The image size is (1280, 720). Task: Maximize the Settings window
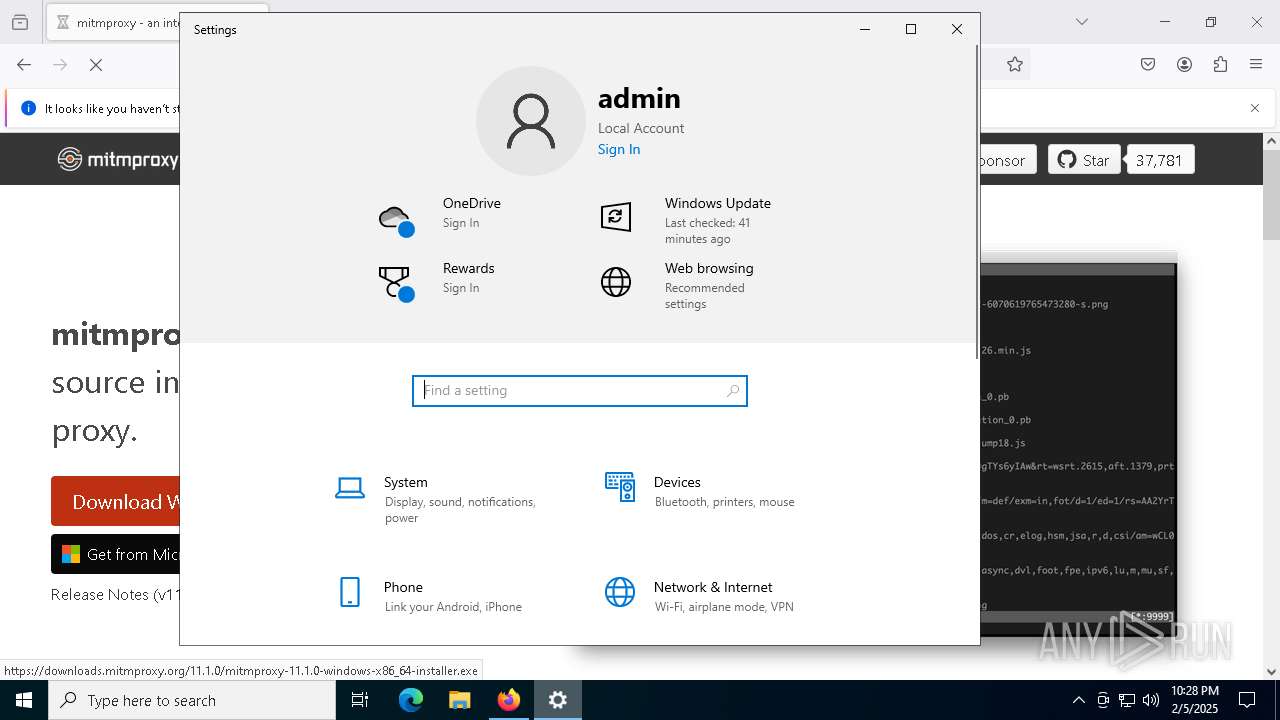tap(911, 29)
